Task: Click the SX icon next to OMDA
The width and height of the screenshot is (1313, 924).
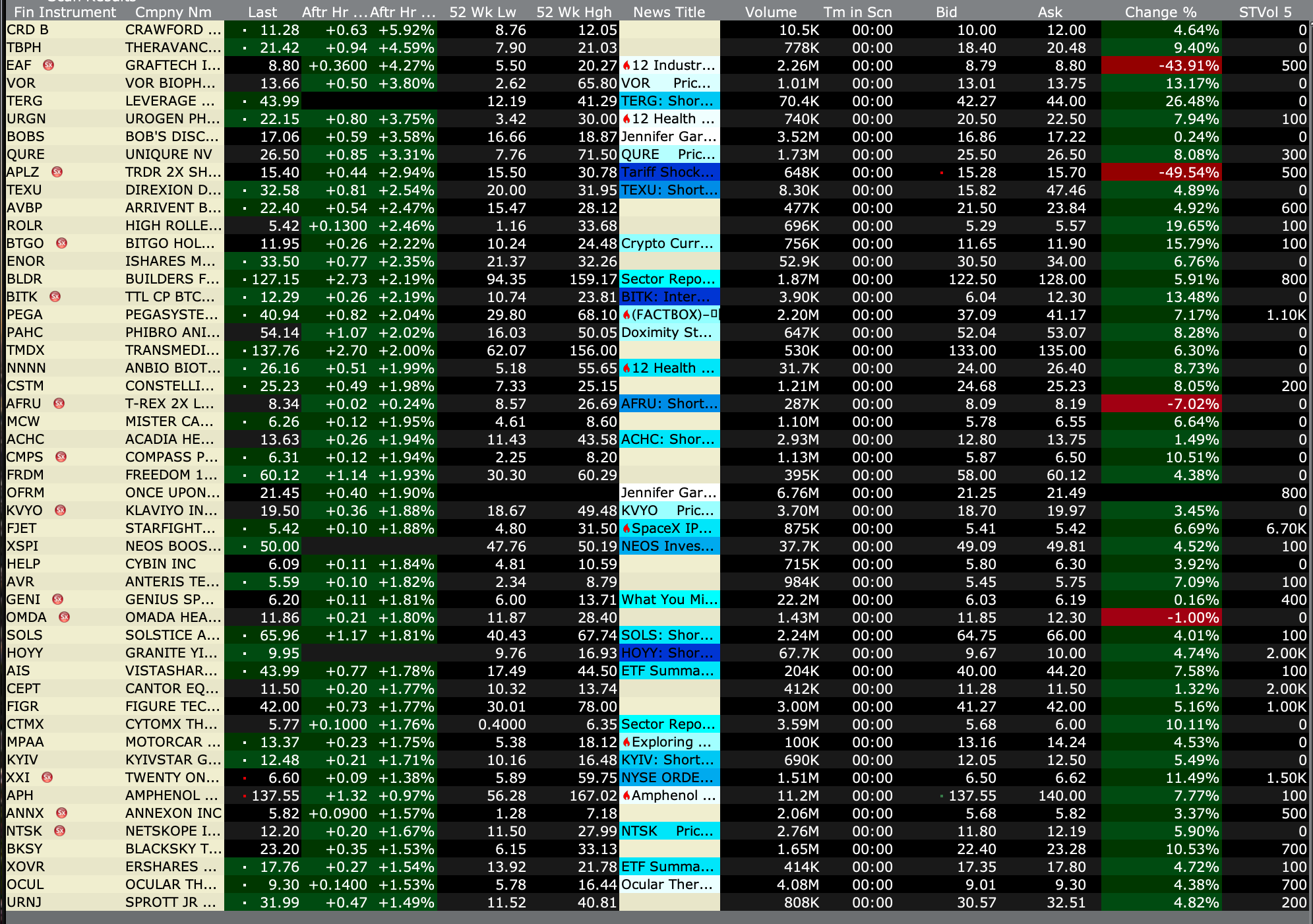Action: pyautogui.click(x=64, y=617)
